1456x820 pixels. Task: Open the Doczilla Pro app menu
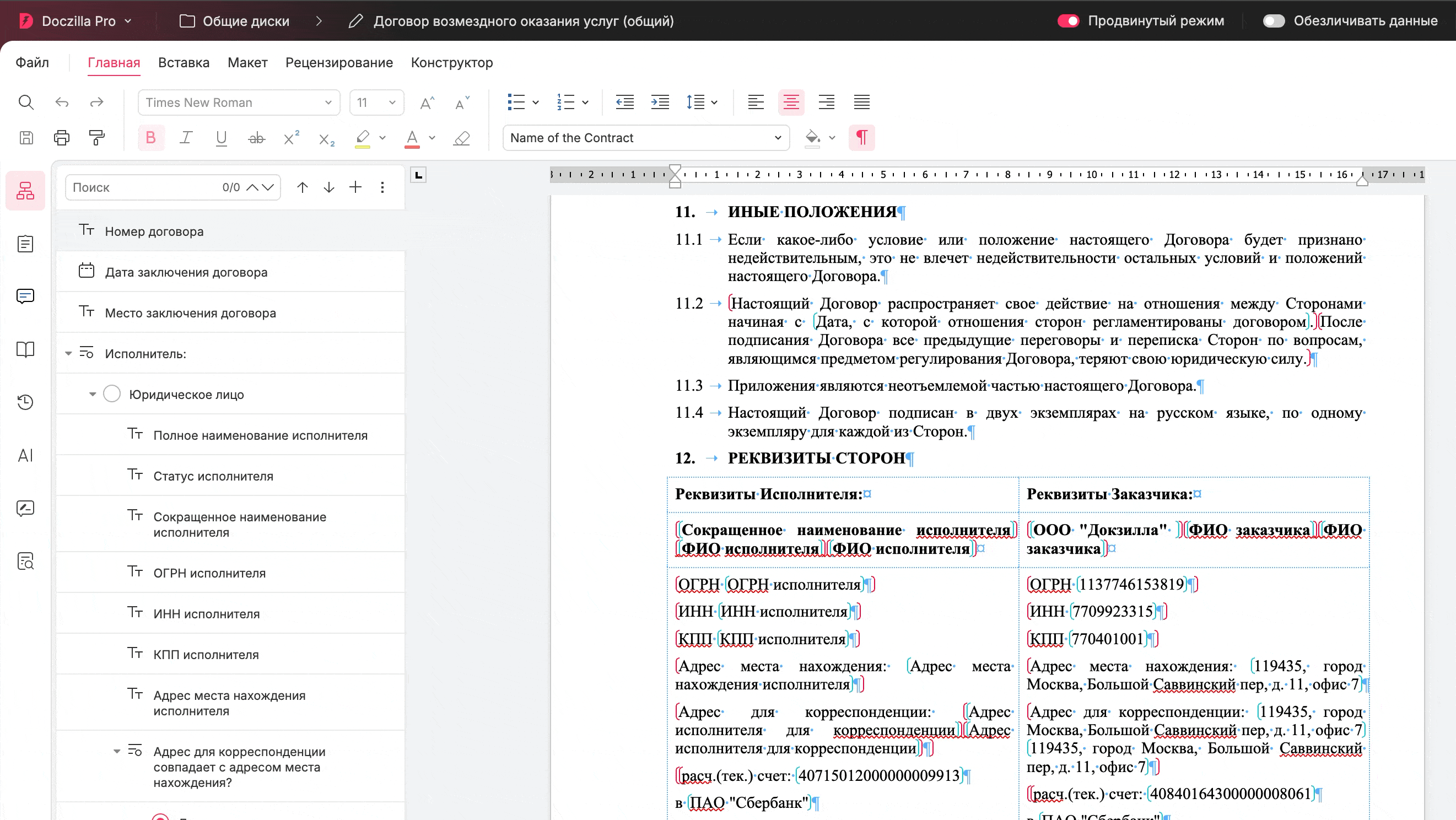[x=76, y=21]
